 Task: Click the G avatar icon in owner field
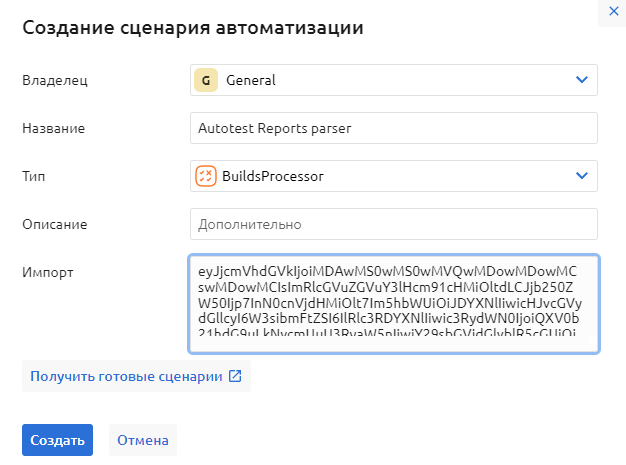[x=206, y=80]
